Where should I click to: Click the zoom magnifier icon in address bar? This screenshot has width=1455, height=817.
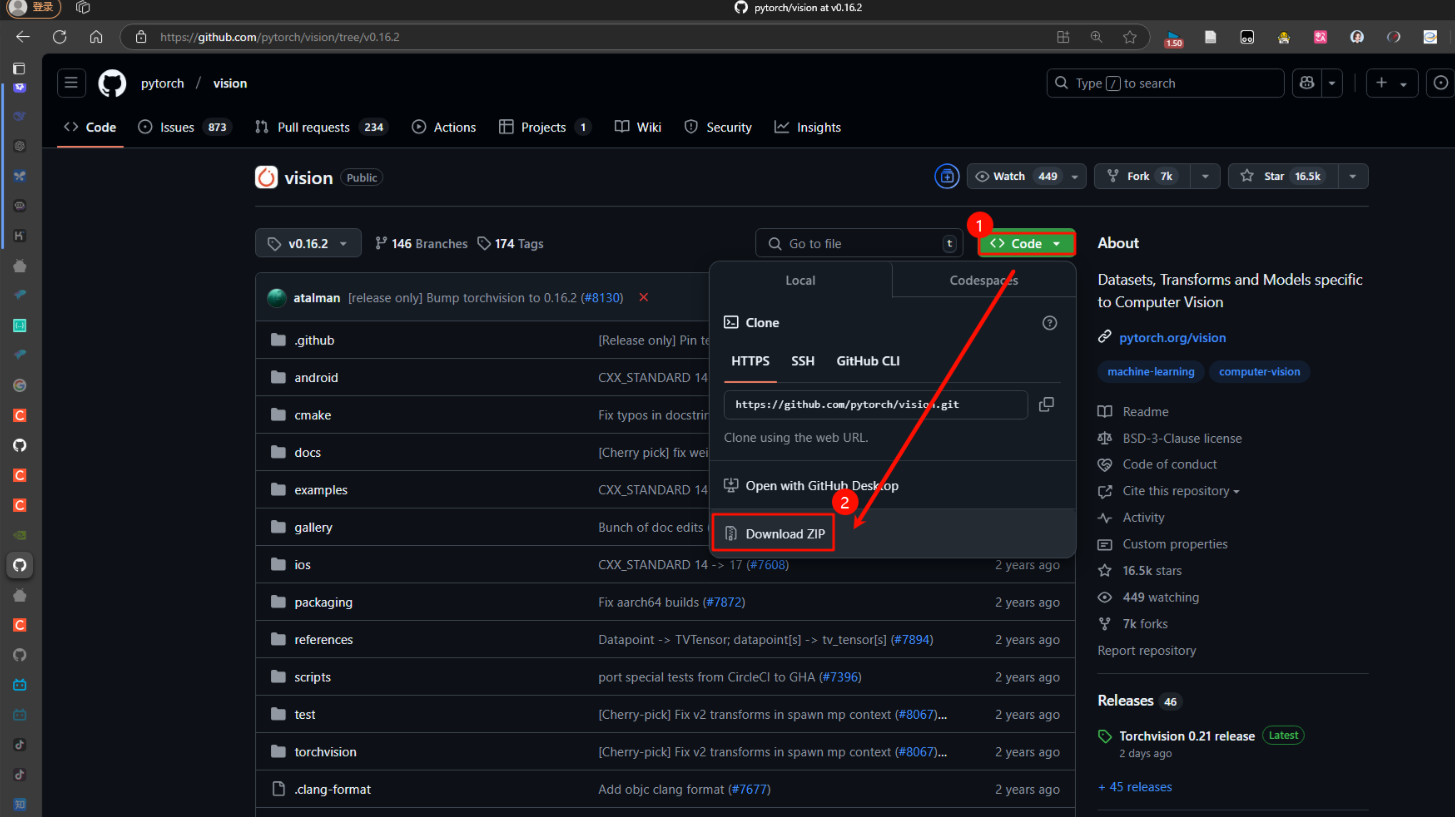coord(1096,37)
